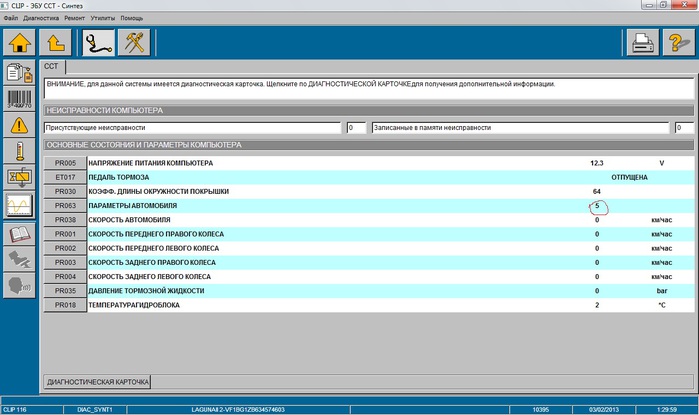Select the diagnostic probe cable icon

click(x=99, y=43)
